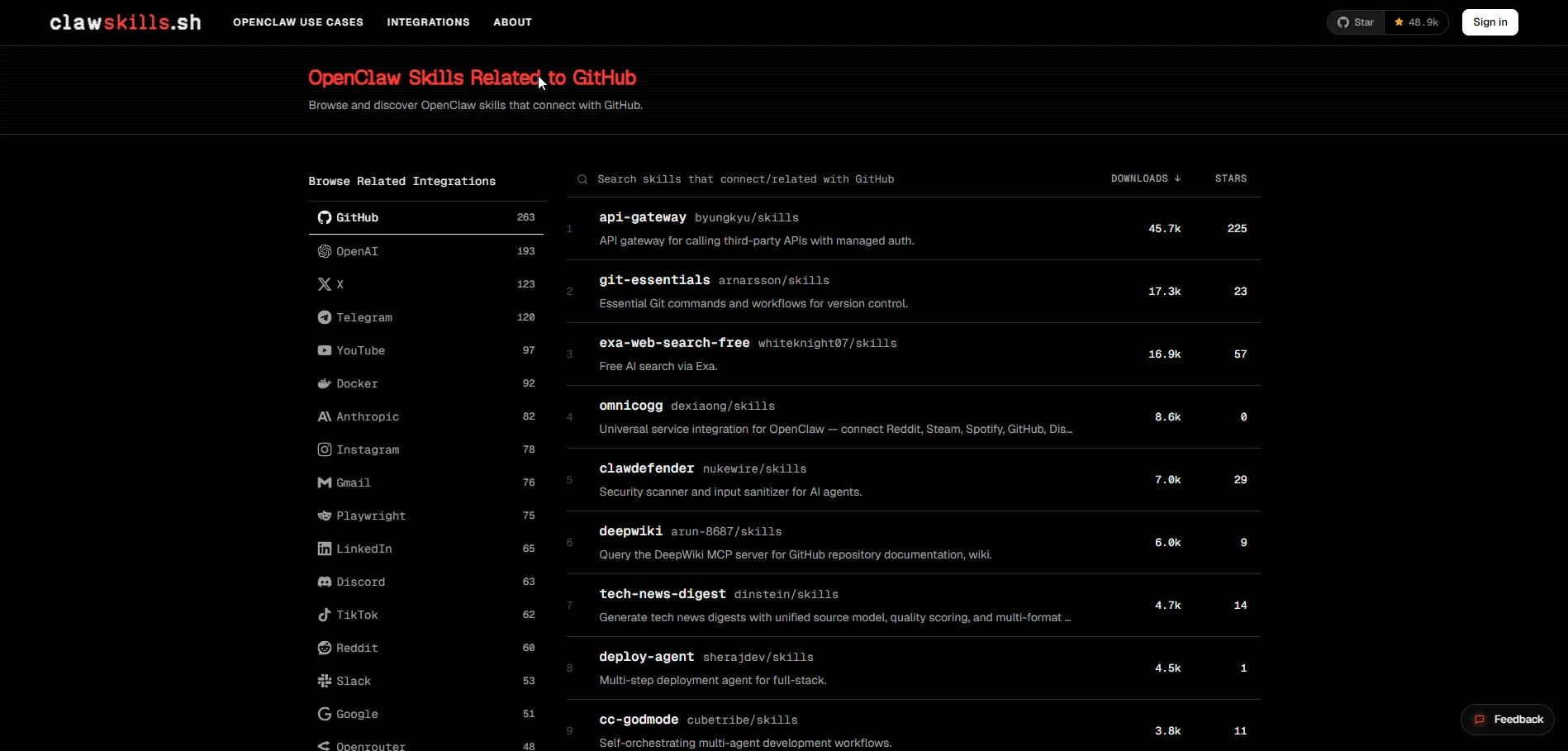Click the GitHub octocat icon in Star button

pyautogui.click(x=1343, y=22)
